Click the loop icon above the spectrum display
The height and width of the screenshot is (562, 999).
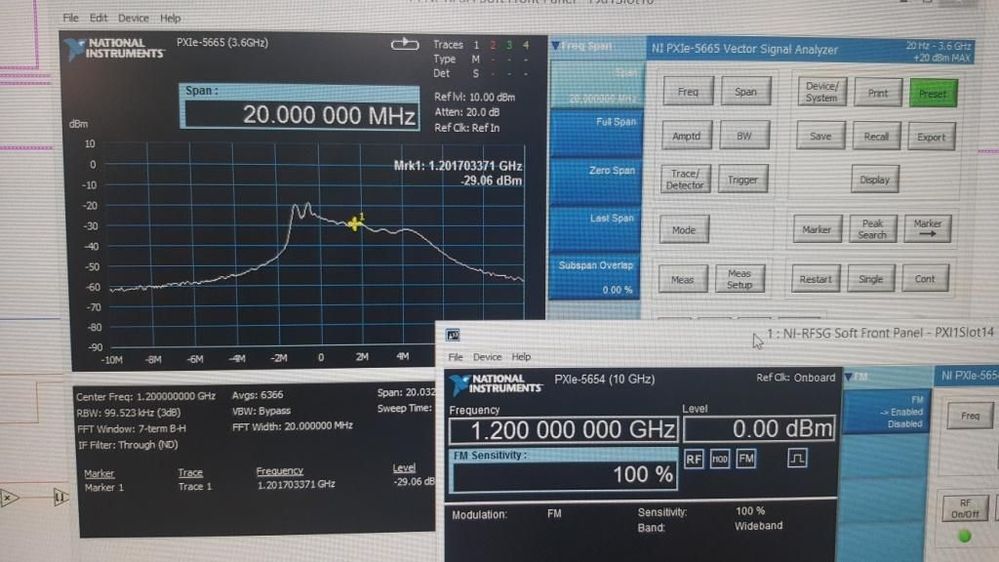pyautogui.click(x=405, y=44)
